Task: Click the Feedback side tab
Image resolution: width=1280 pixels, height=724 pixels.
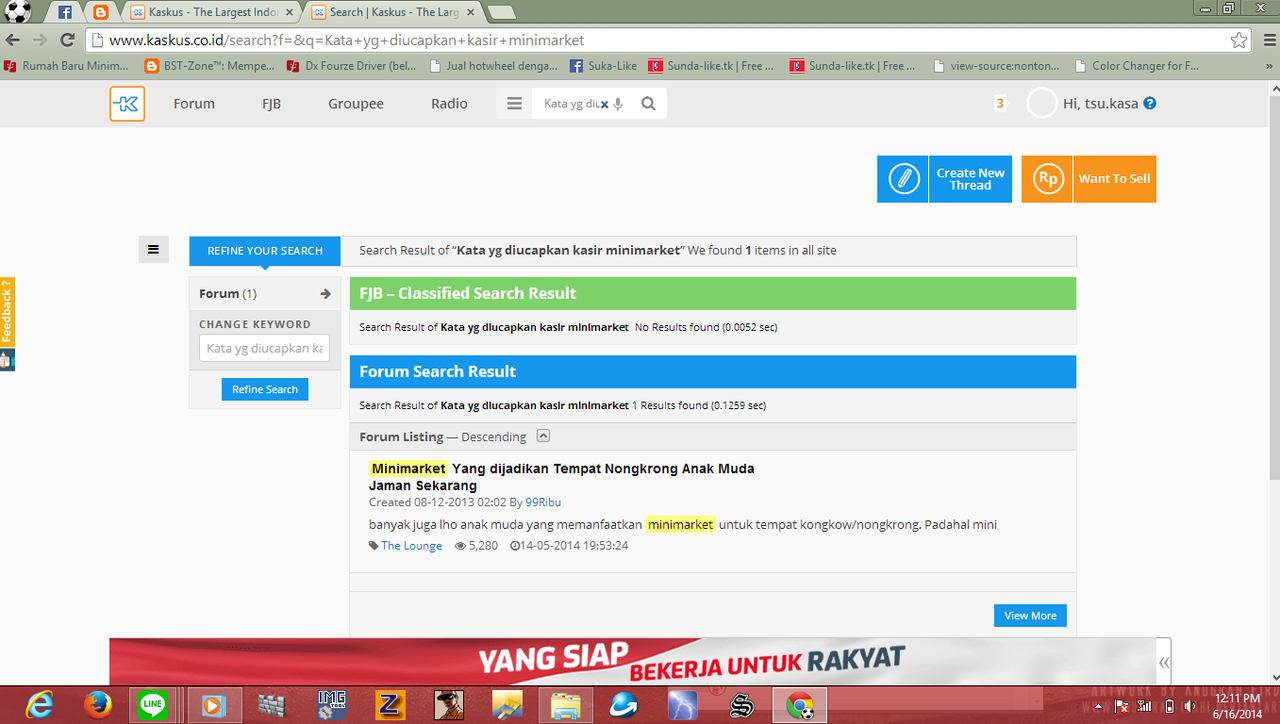Action: 7,312
